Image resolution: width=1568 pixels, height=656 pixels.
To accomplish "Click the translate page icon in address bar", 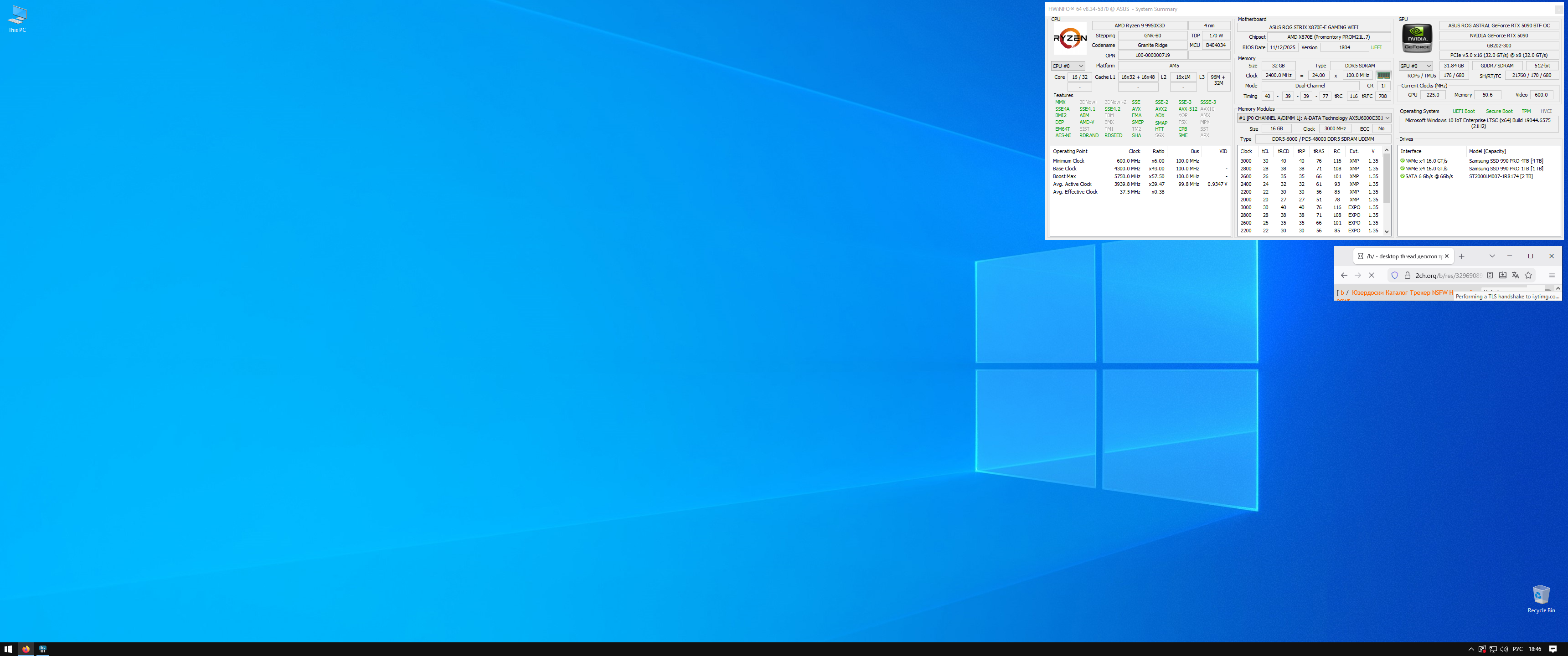I will pos(1515,275).
